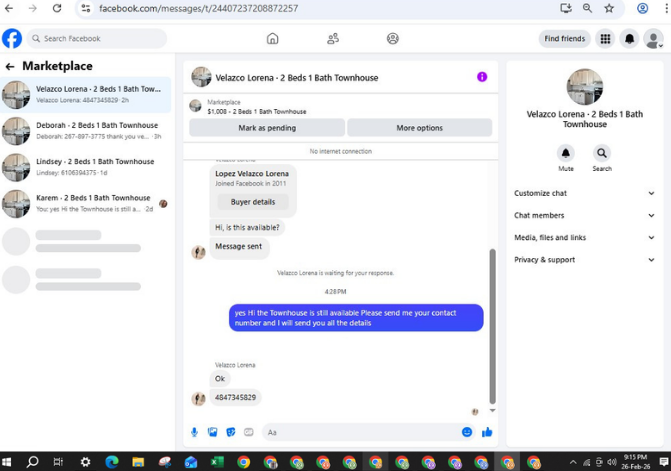This screenshot has height=471, width=671.
Task: Open conversation information purple icon
Action: (x=482, y=77)
